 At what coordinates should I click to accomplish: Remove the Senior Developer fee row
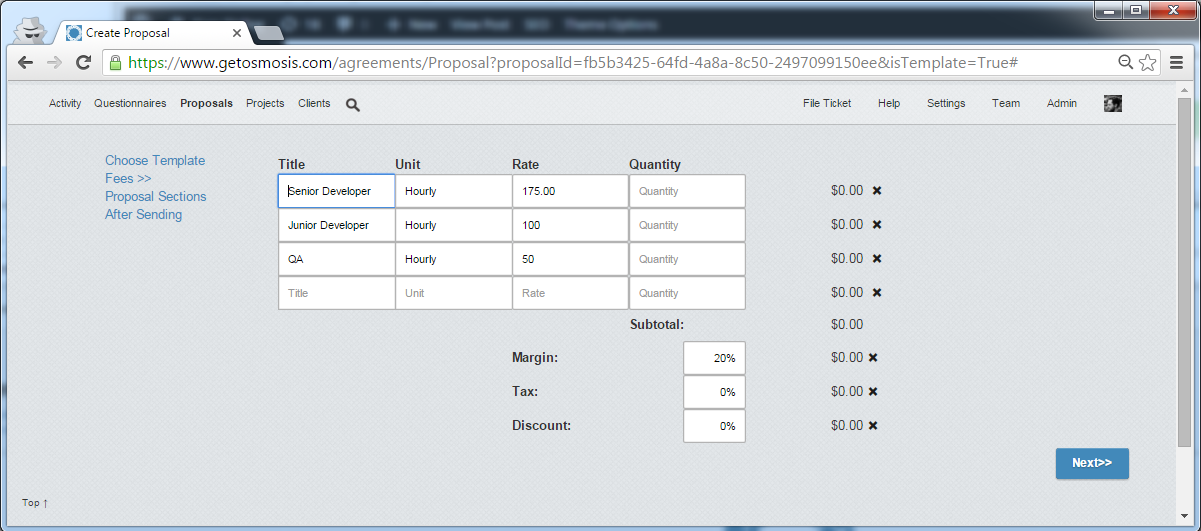(x=877, y=191)
